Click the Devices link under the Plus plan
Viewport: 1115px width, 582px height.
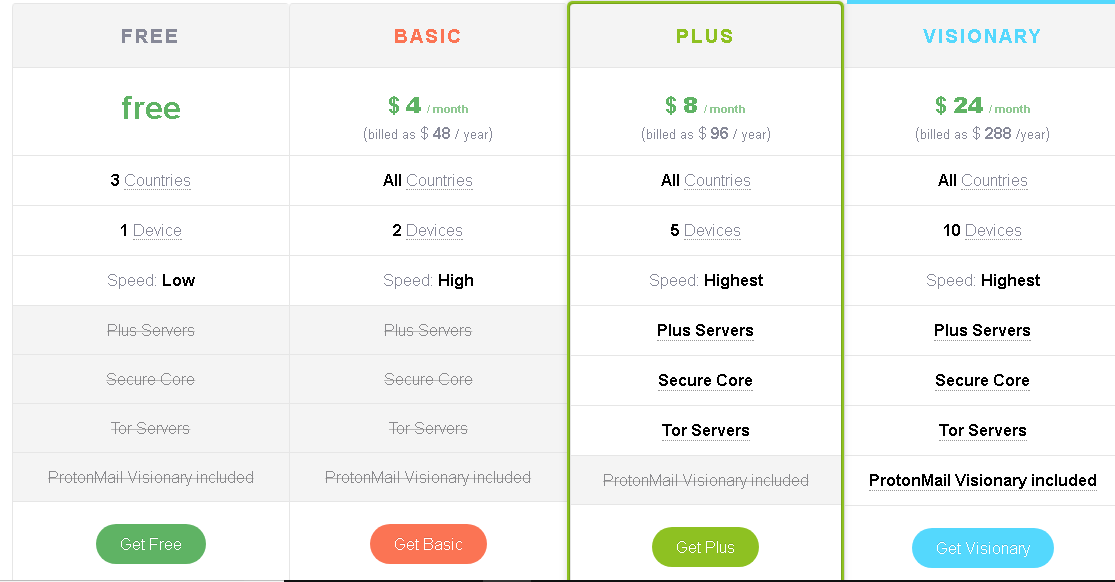point(714,230)
